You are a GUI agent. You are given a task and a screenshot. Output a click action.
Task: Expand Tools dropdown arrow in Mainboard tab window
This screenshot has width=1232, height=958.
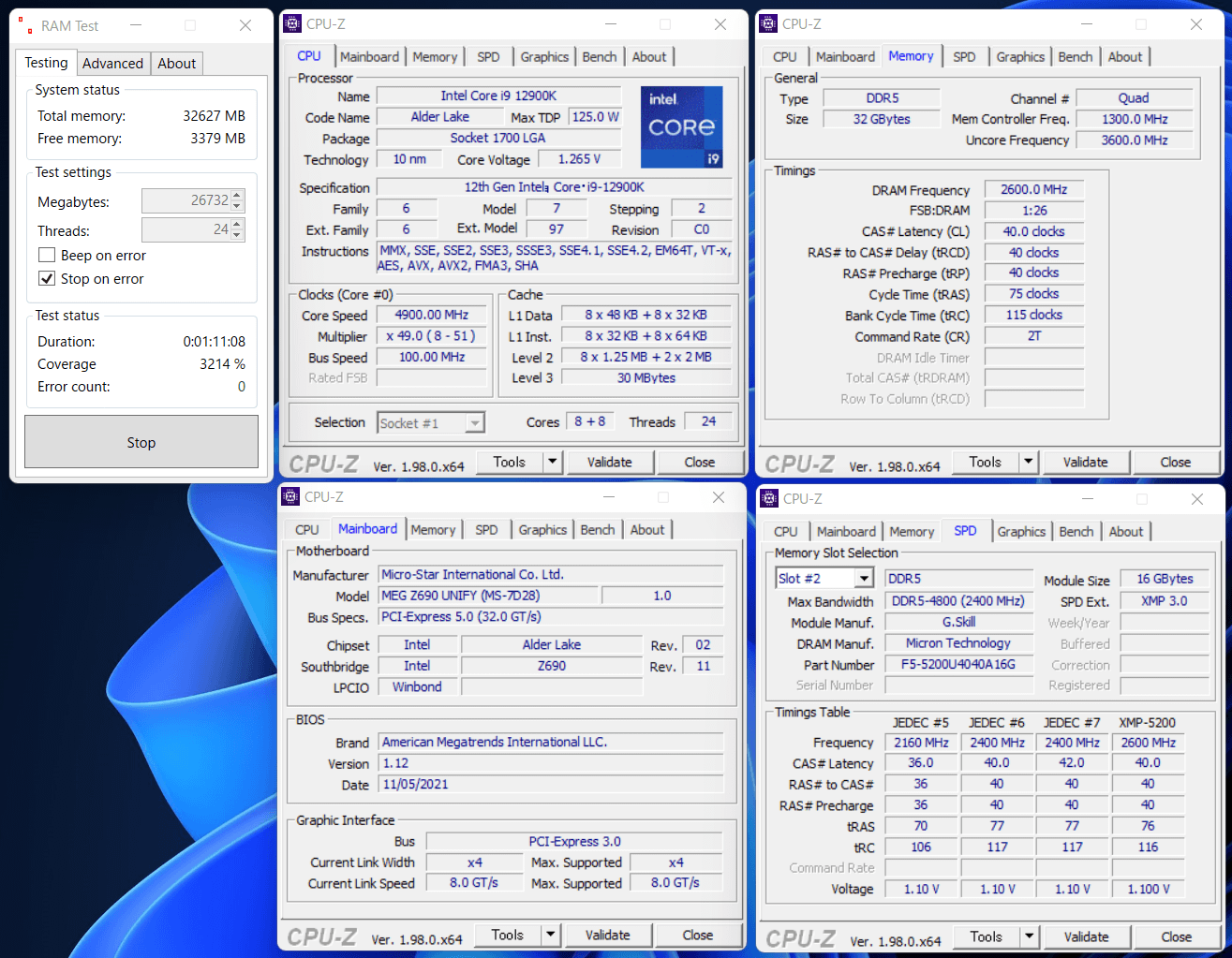(x=550, y=935)
